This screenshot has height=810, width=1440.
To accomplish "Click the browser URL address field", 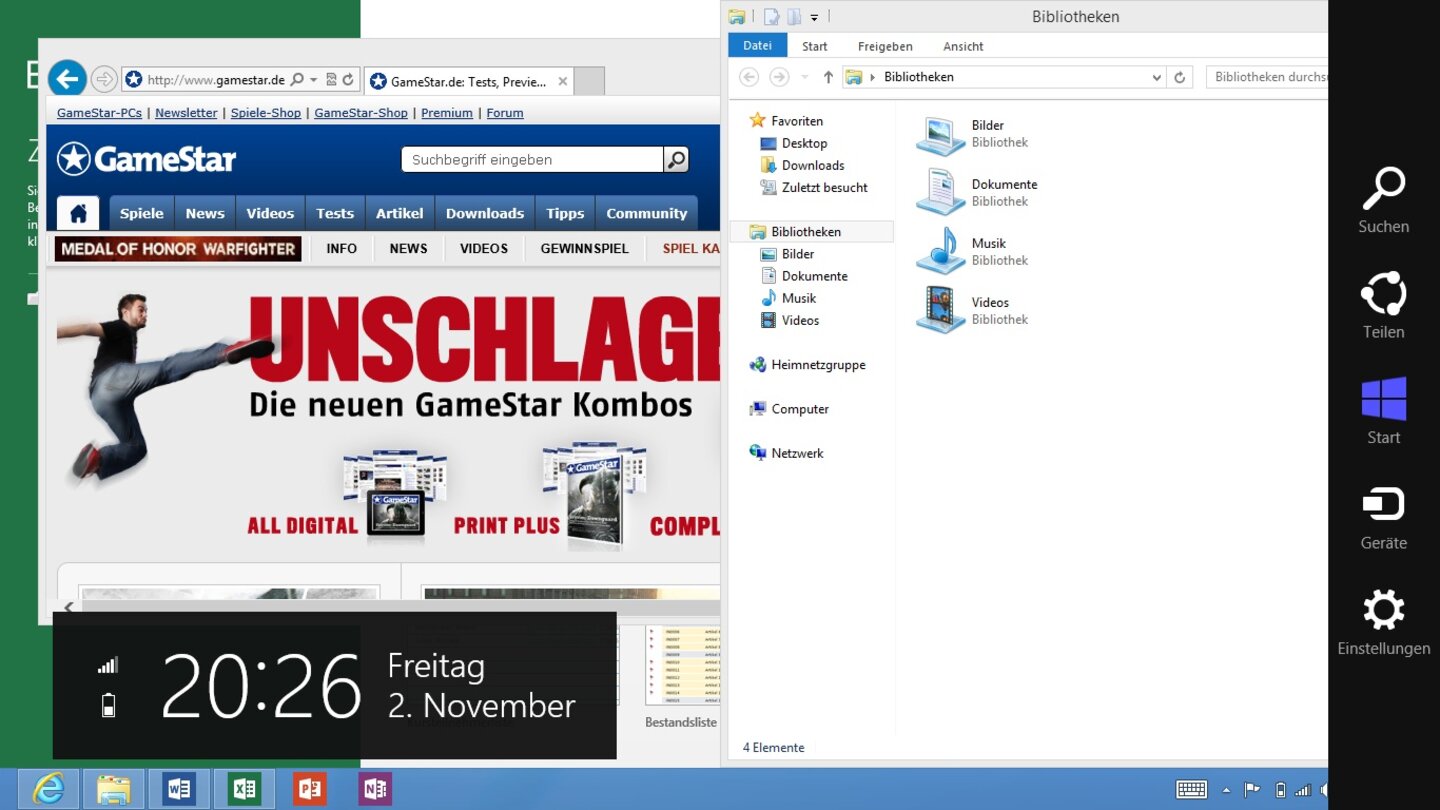I will [216, 80].
